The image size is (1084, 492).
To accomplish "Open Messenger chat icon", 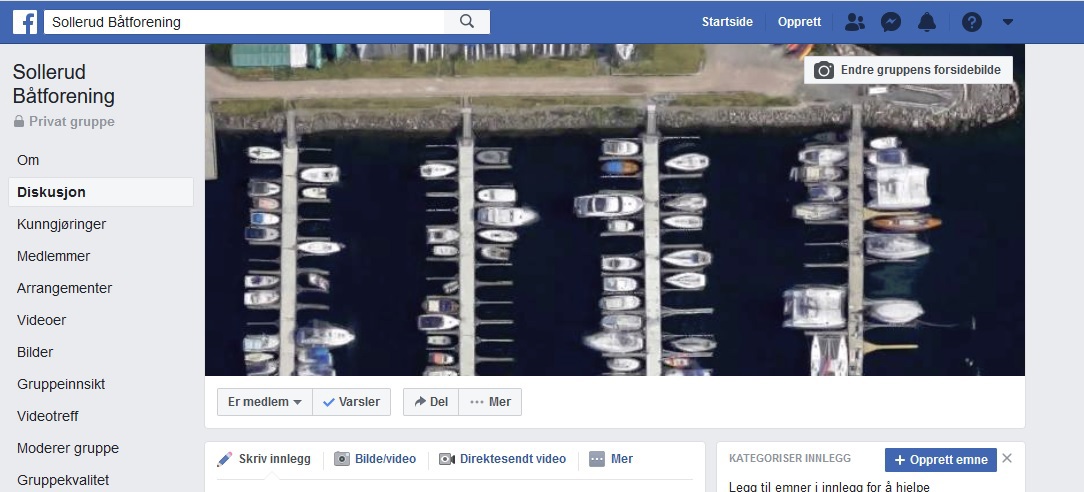I will [x=889, y=22].
